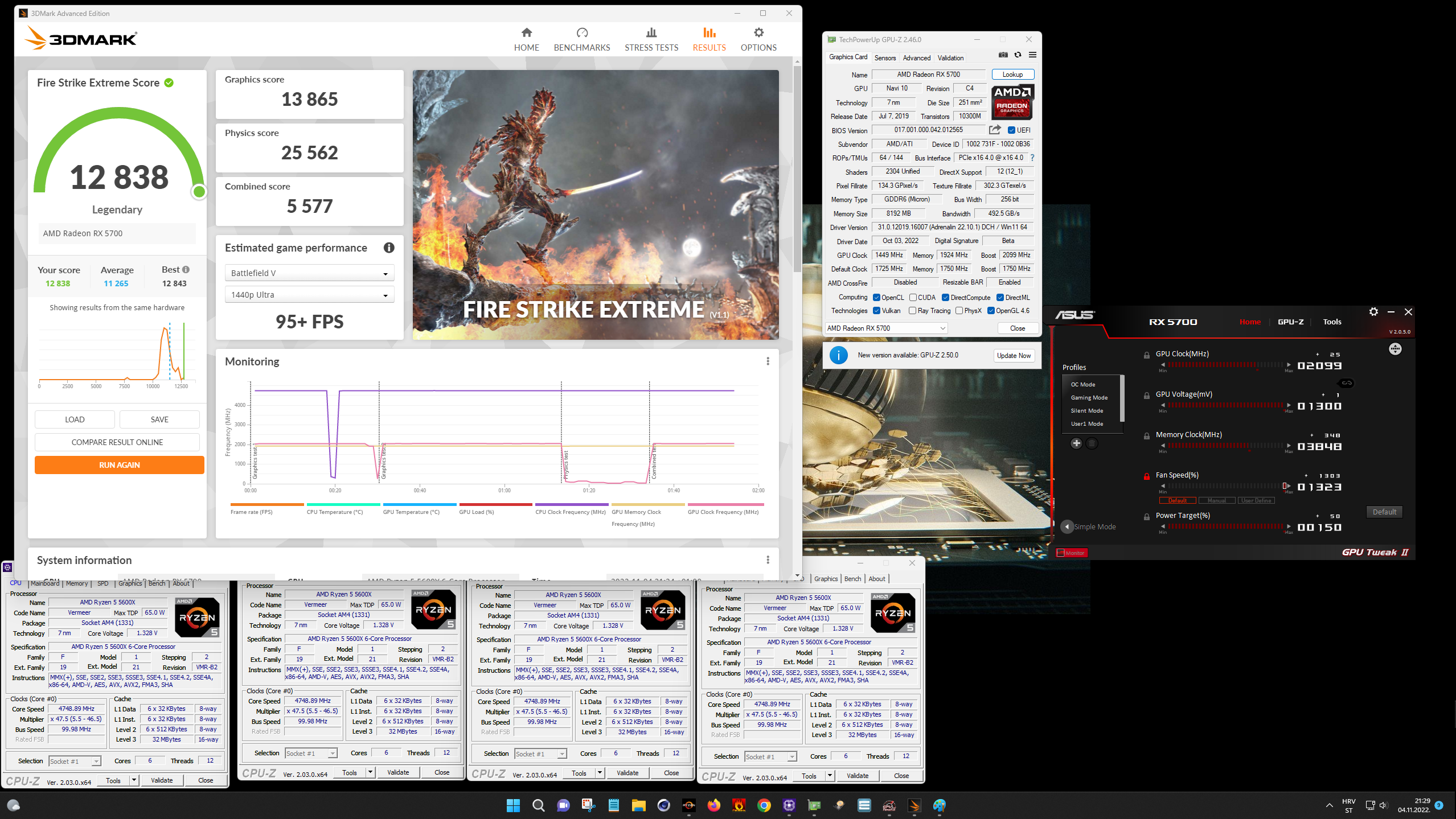
Task: Open the GPU-Z tab in GPU Tweak II
Action: pos(1290,322)
